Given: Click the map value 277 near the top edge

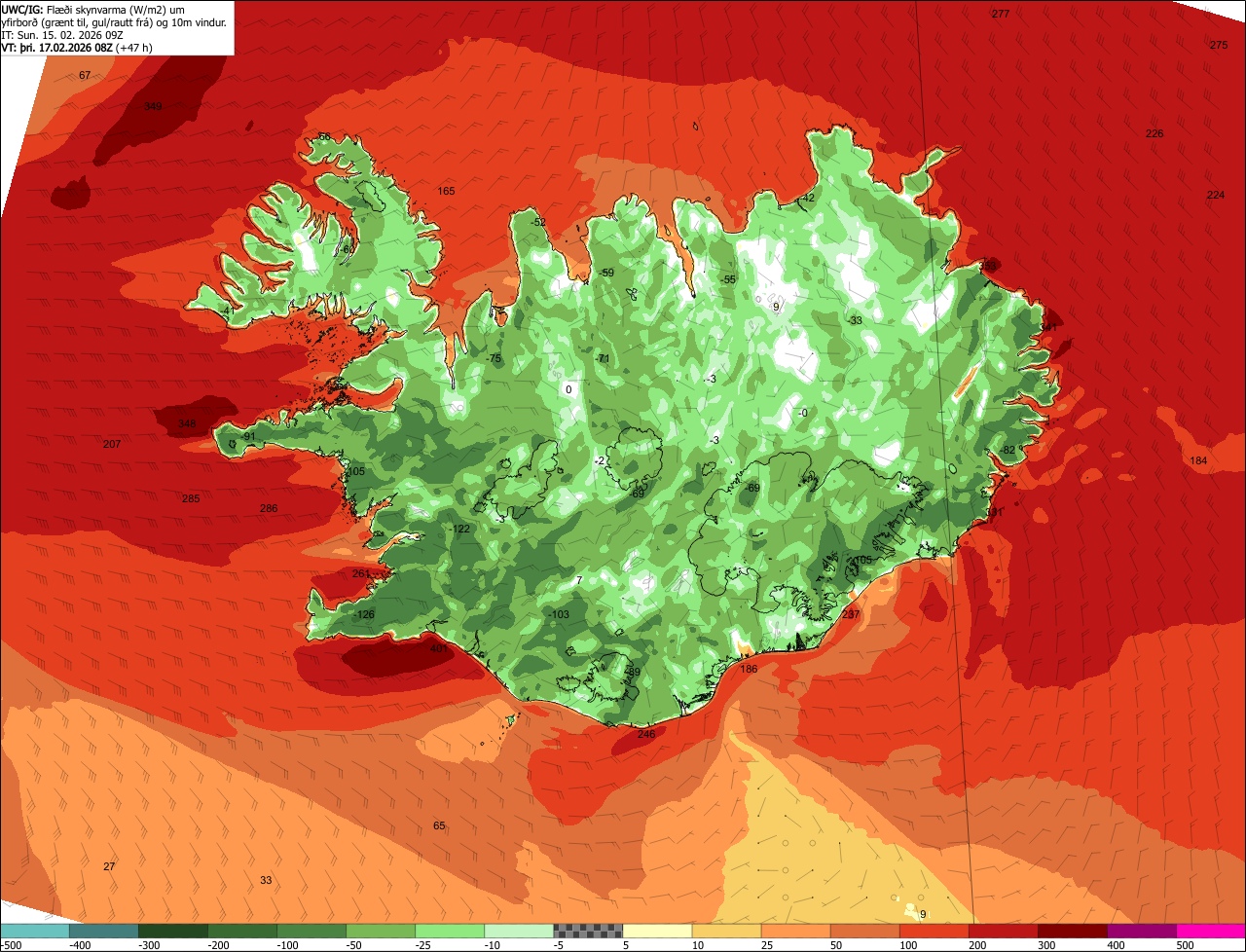Looking at the screenshot, I should pyautogui.click(x=1001, y=14).
